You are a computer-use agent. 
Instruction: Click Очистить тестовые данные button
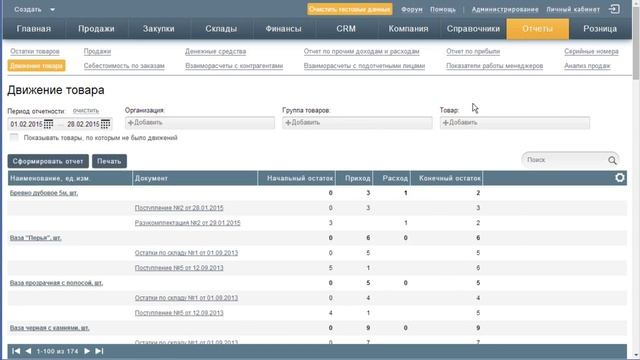350,9
